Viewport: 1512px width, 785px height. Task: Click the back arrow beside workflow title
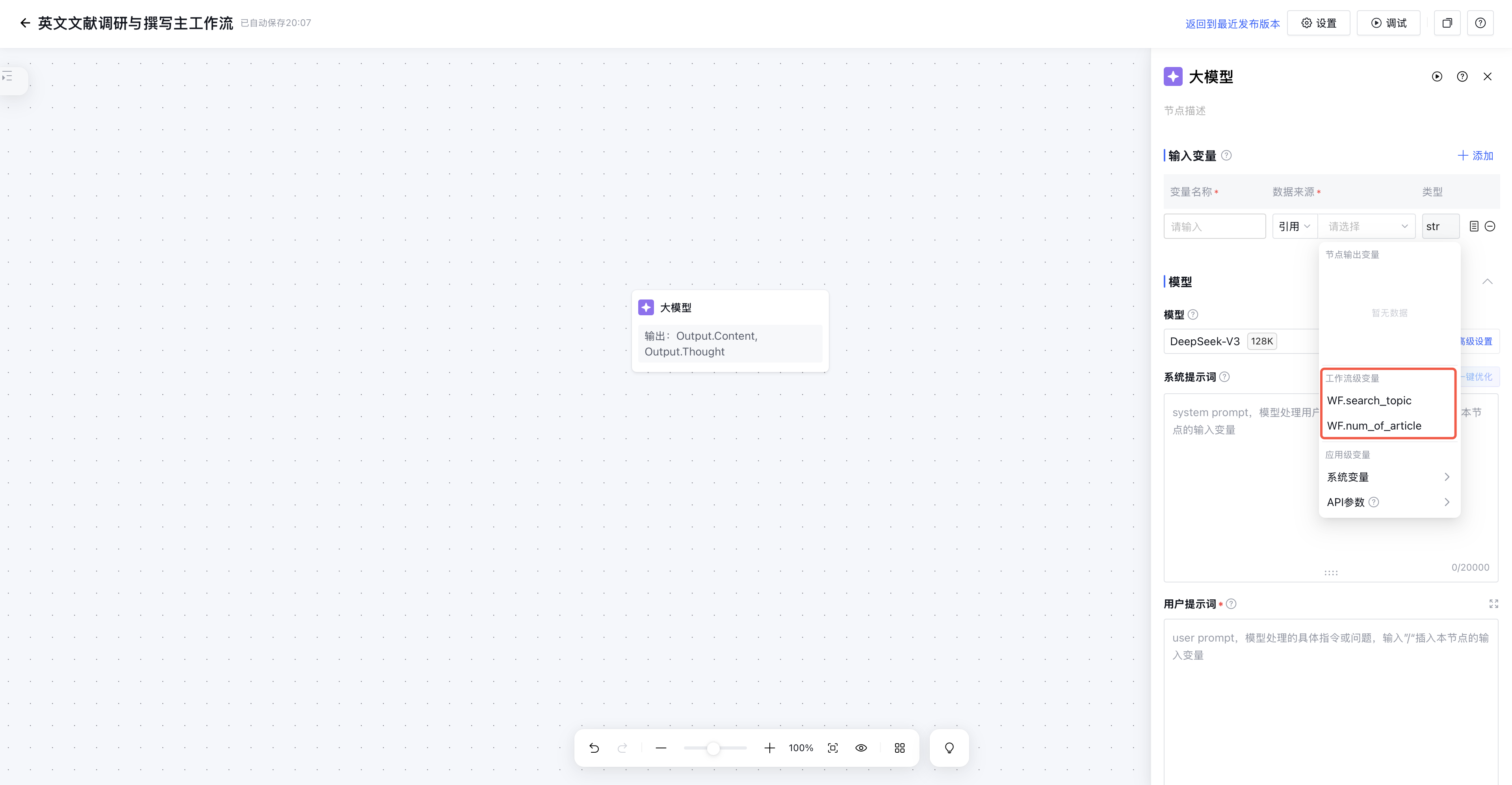(x=25, y=23)
